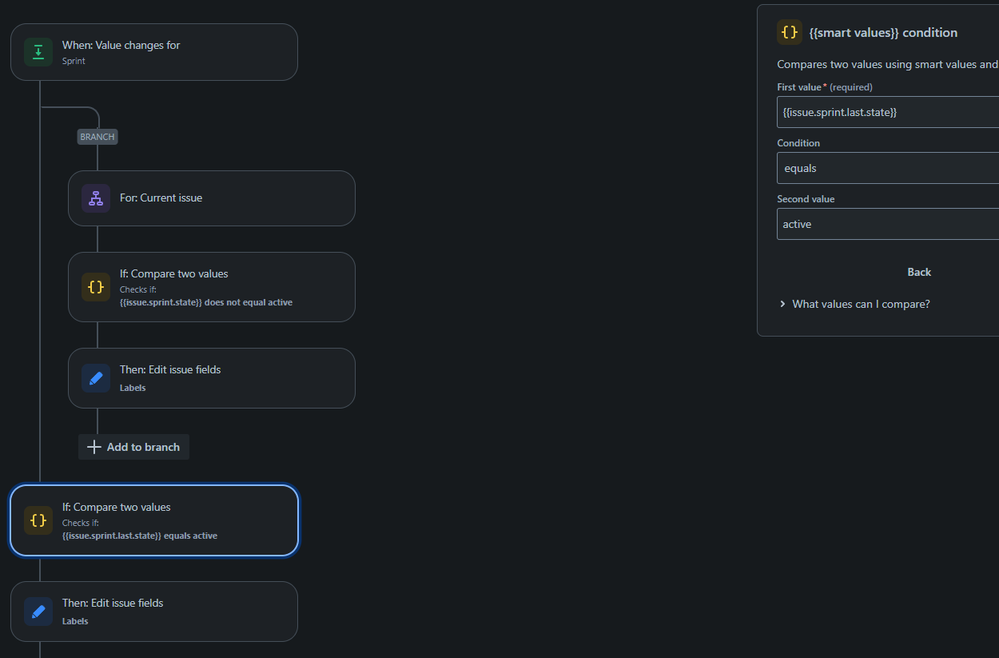Click the Add to branch button label
Screen dimensions: 999x658
tap(143, 447)
